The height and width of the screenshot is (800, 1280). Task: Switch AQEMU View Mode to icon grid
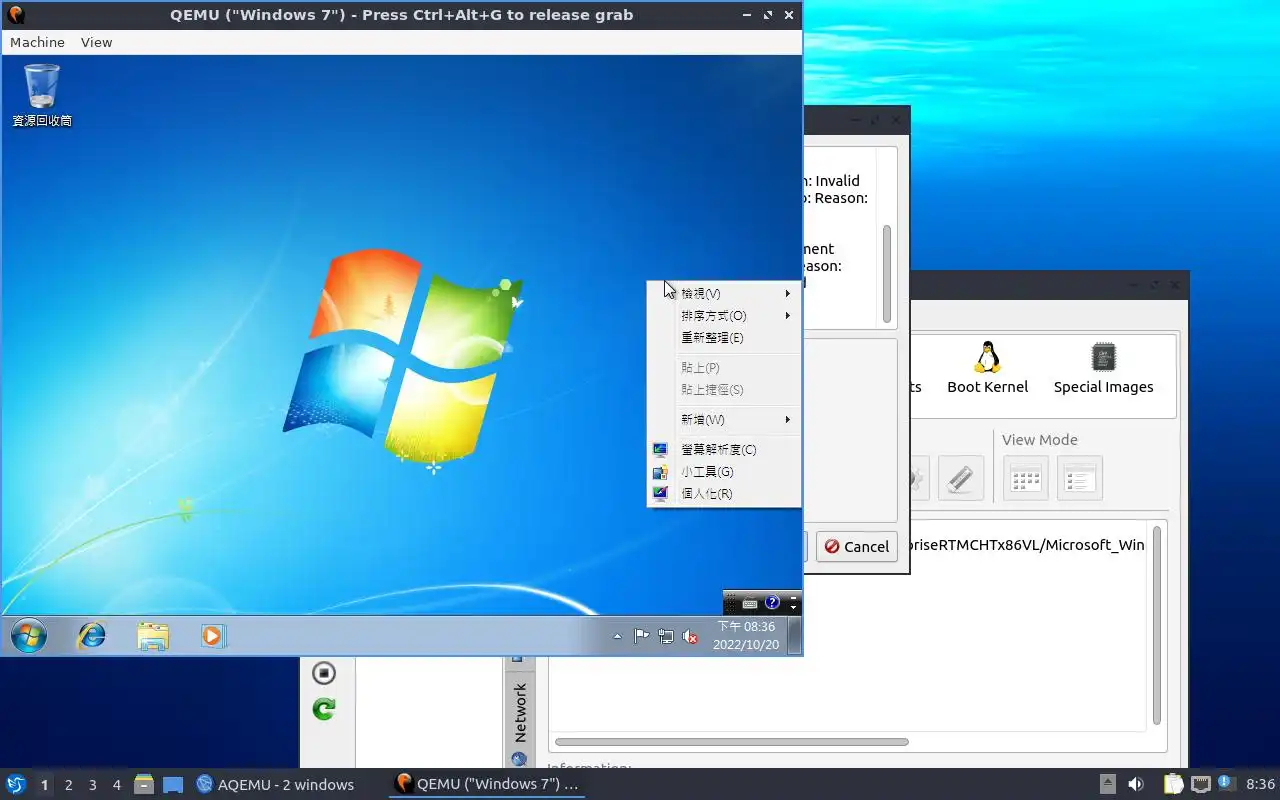point(1026,479)
